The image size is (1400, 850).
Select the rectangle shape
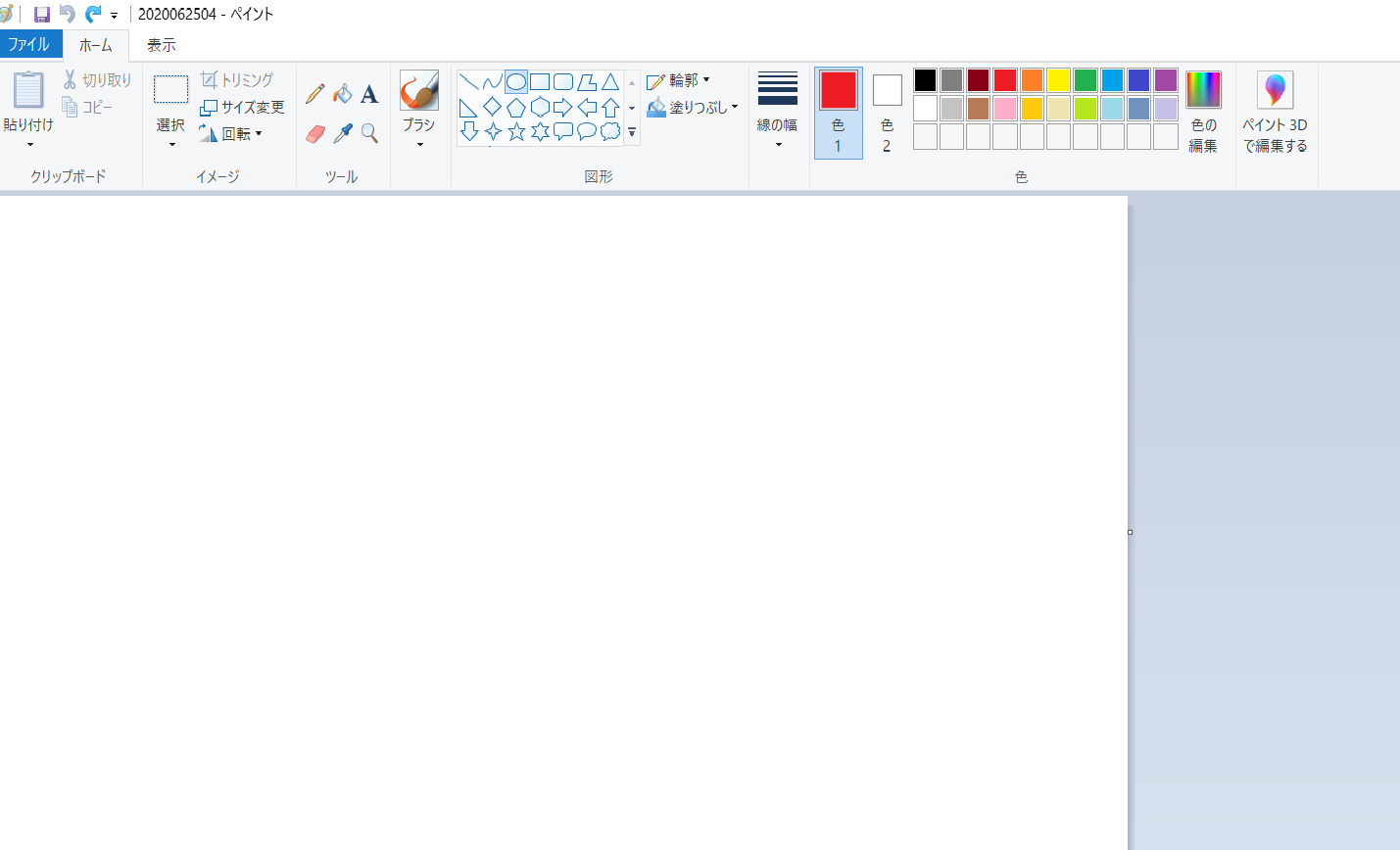(540, 81)
